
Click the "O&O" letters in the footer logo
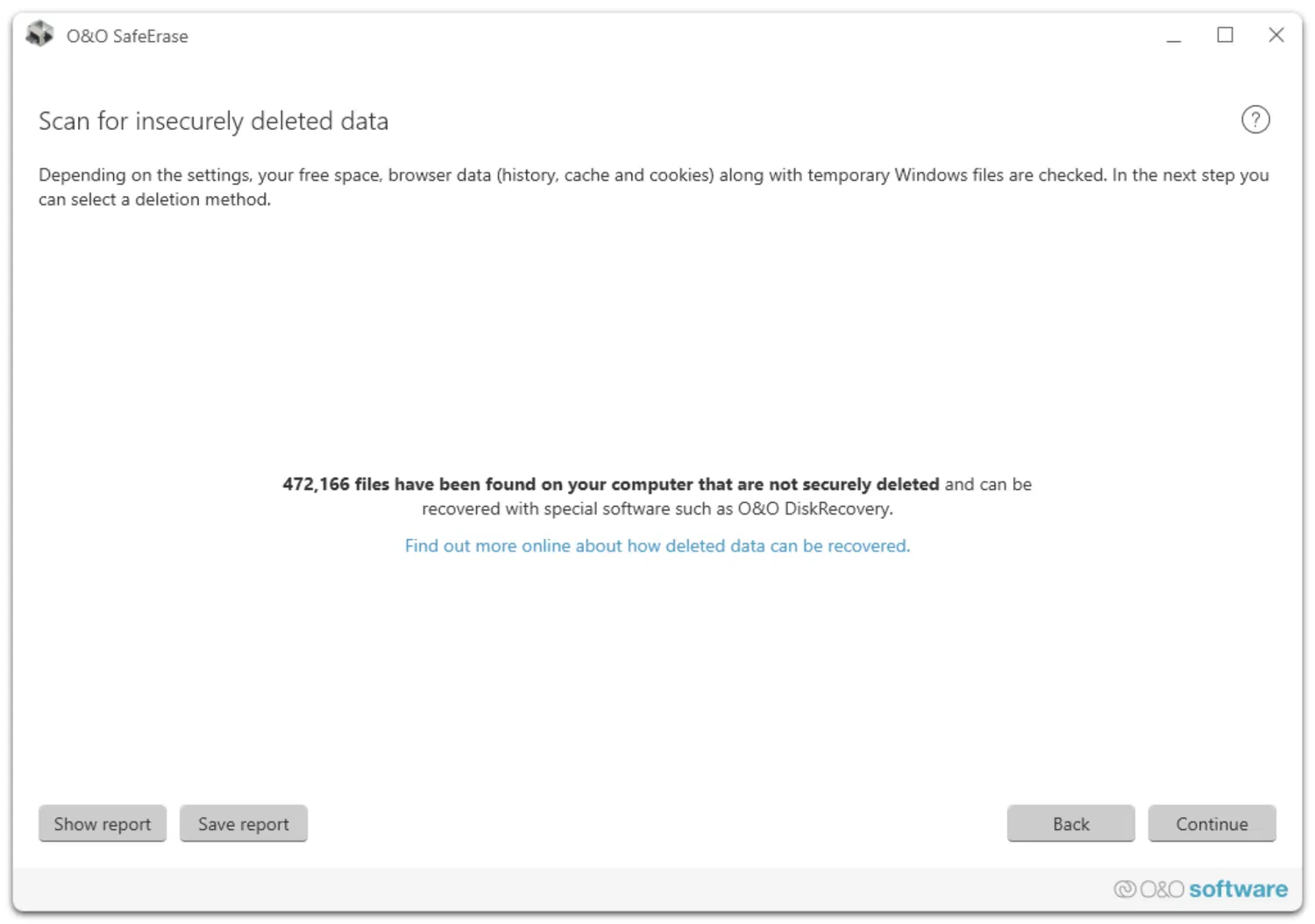(x=1162, y=889)
